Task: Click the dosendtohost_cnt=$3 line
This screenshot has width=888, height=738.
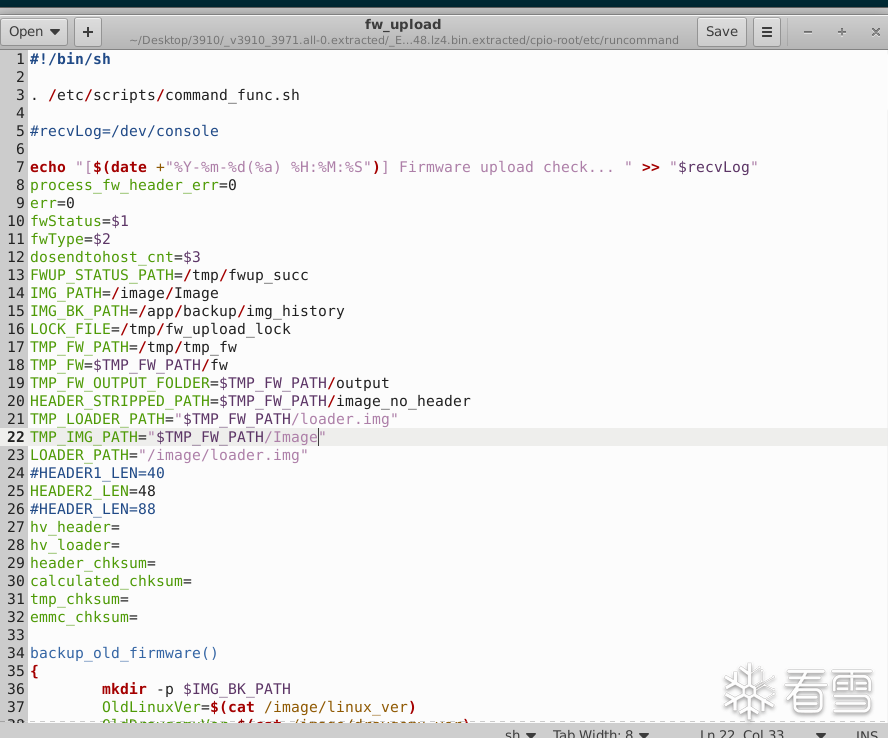Action: pyautogui.click(x=115, y=257)
